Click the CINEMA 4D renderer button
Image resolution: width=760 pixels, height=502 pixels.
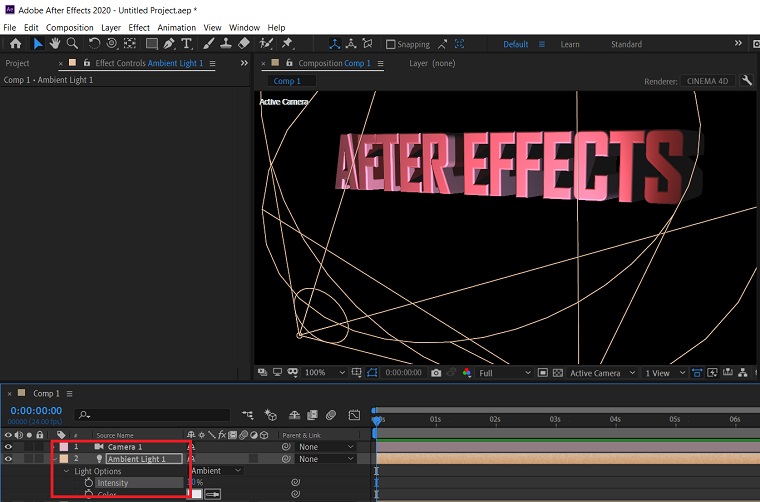(709, 81)
